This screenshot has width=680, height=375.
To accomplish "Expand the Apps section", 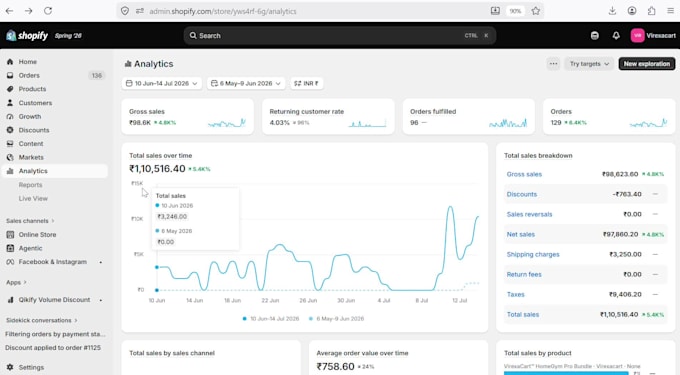I will (x=16, y=282).
